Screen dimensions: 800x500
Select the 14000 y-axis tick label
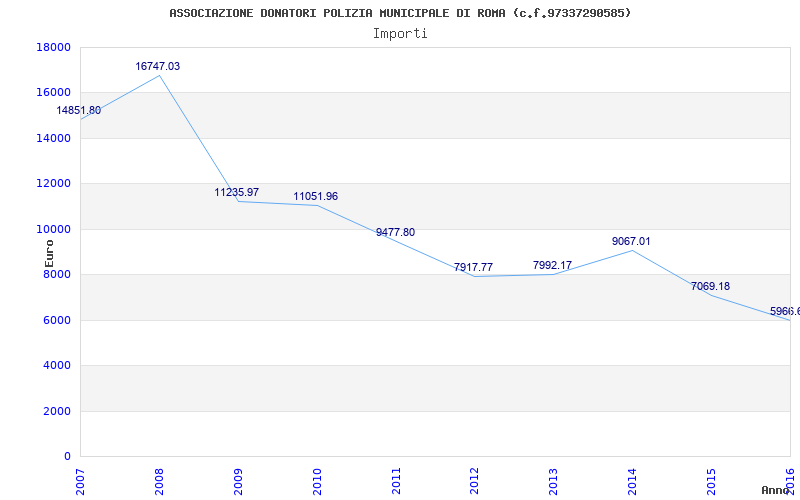[x=54, y=138]
